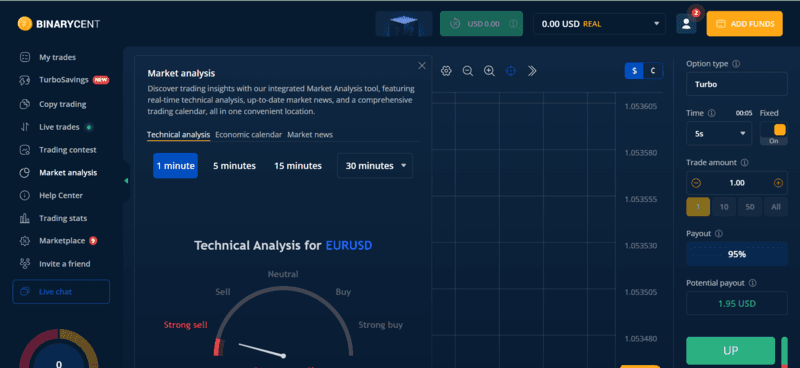This screenshot has width=800, height=368.
Task: Select the 1 amount preset
Action: click(x=698, y=207)
